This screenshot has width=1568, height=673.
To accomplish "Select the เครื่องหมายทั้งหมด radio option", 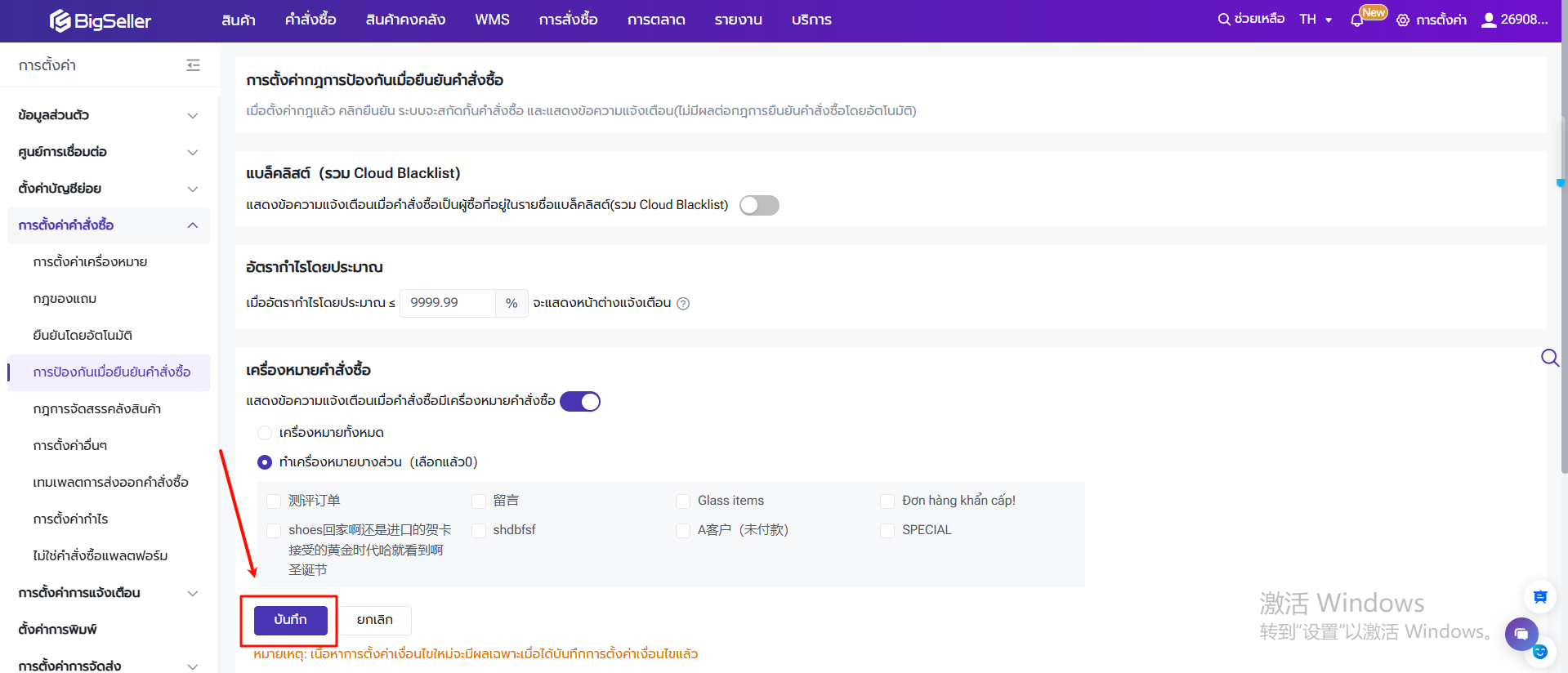I will (x=265, y=433).
